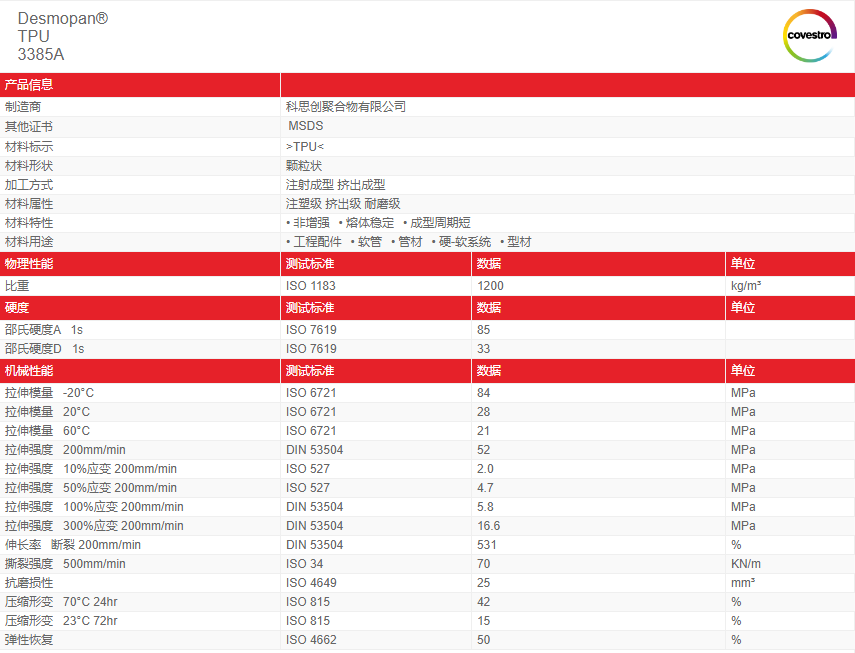
Task: Open the MSDS certificate link
Action: tap(305, 126)
